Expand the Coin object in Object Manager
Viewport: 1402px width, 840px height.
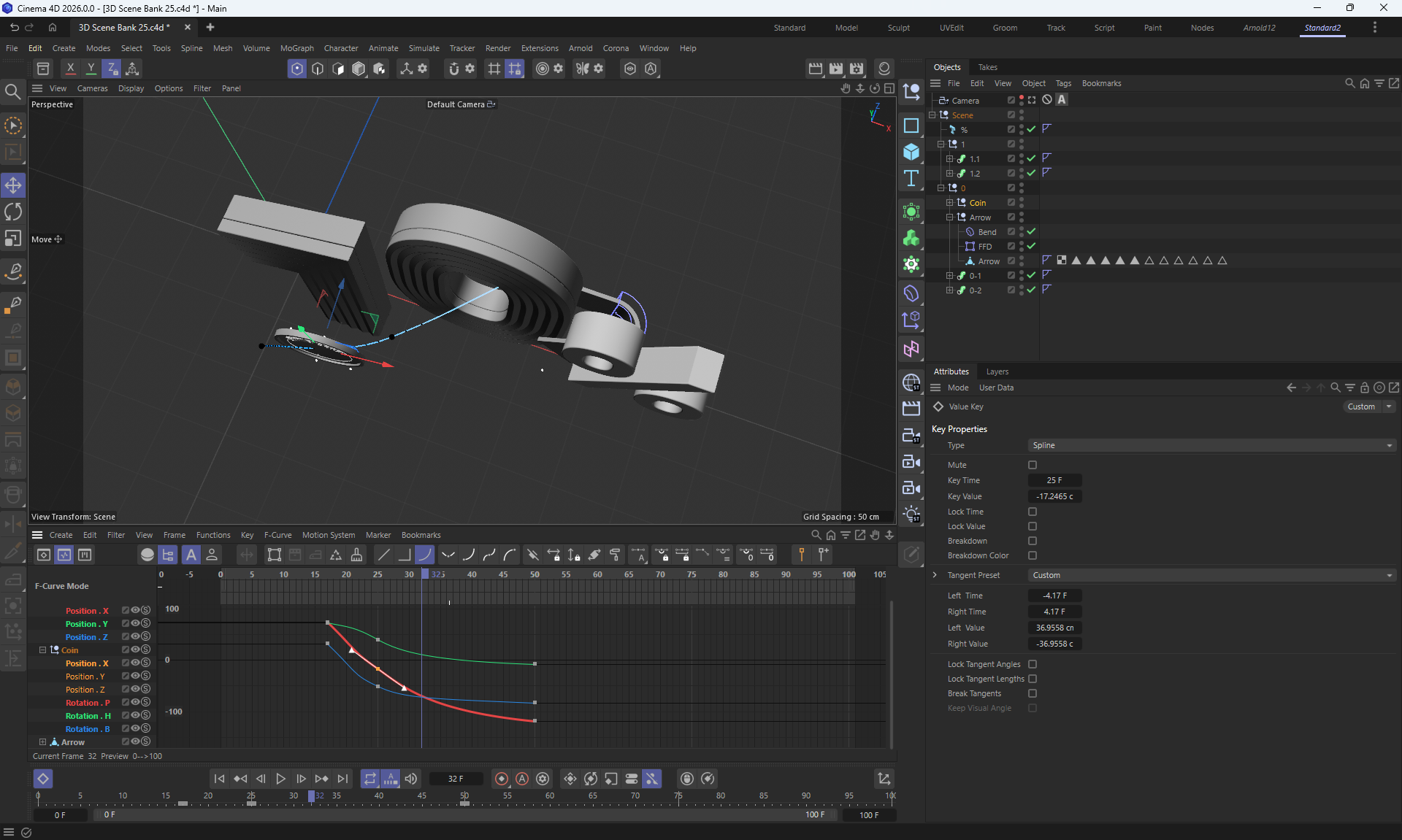pyautogui.click(x=949, y=203)
